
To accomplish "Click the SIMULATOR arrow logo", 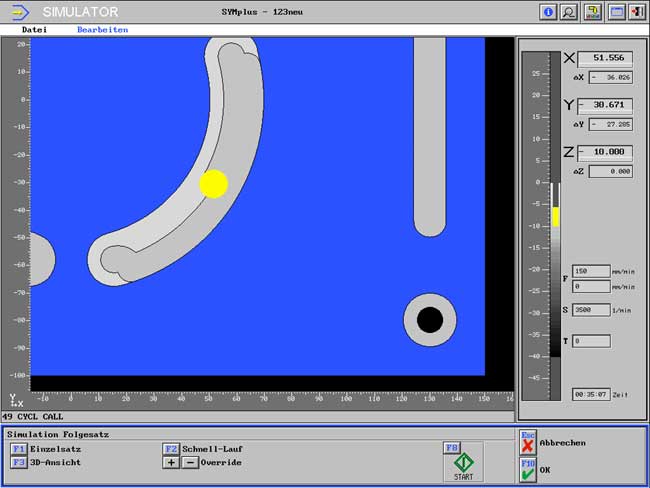I will (x=21, y=12).
